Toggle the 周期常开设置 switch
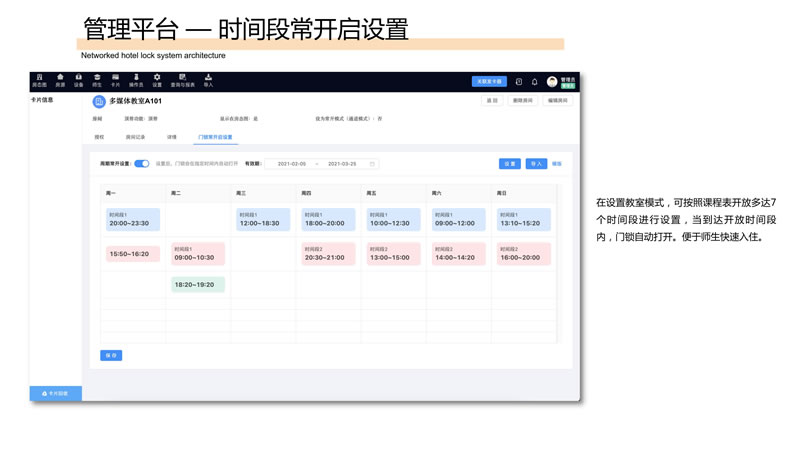This screenshot has width=800, height=450. tap(141, 164)
